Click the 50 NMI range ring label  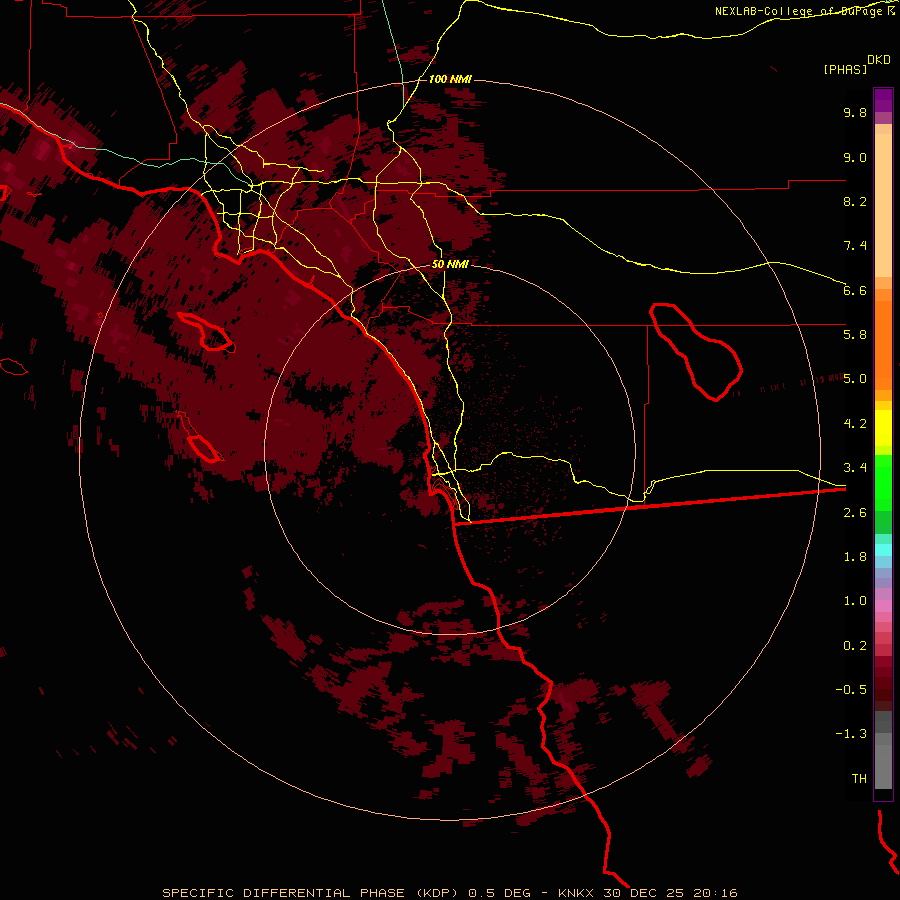coord(450,264)
